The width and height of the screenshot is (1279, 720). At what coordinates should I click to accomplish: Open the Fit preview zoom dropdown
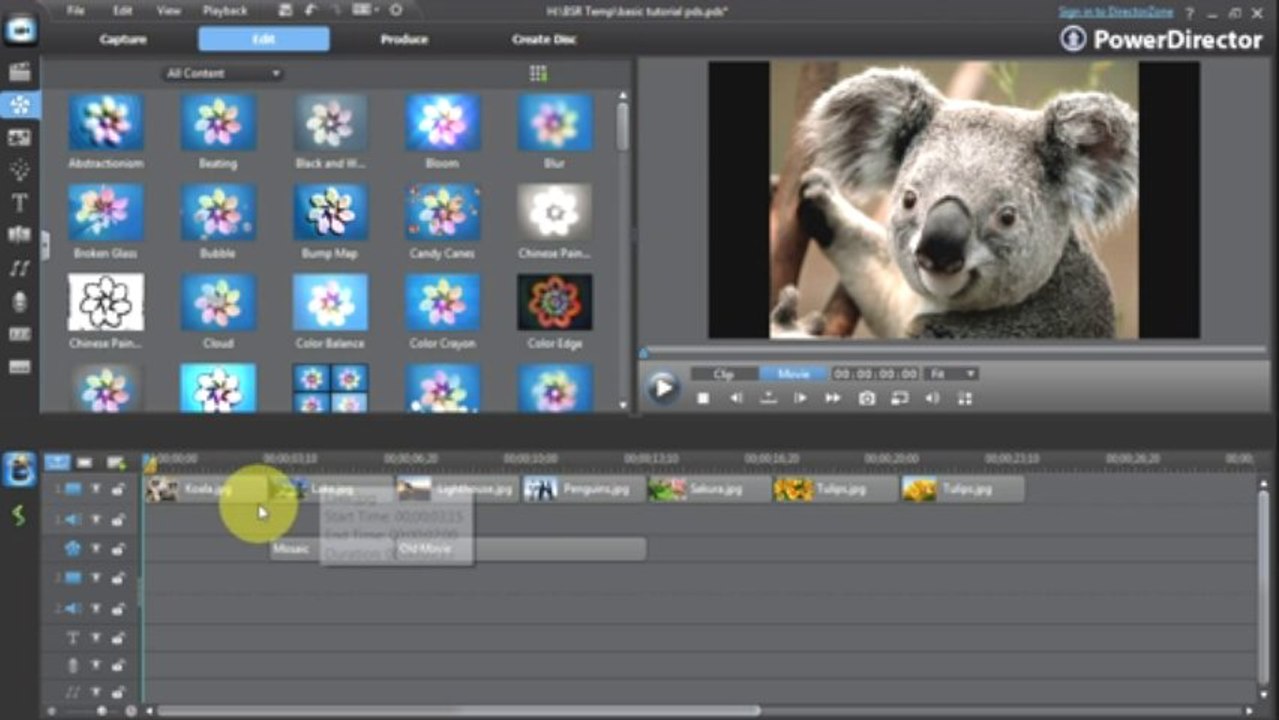pos(951,374)
